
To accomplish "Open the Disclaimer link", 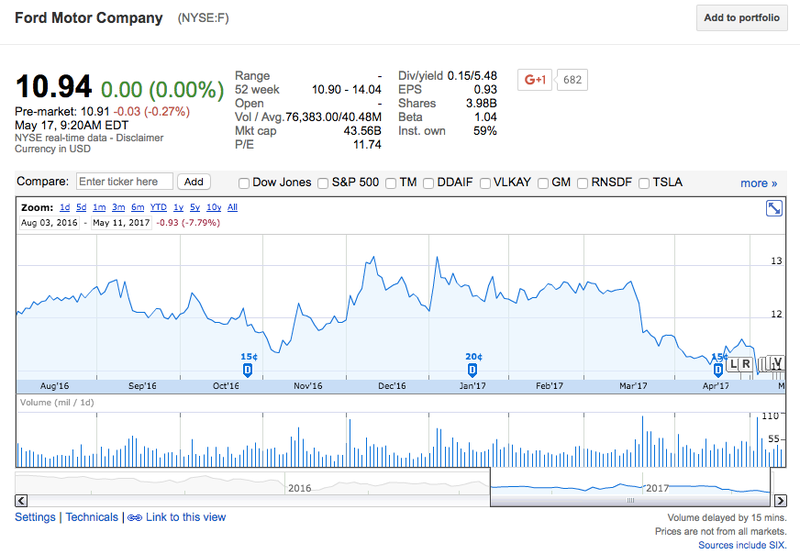I will point(139,138).
